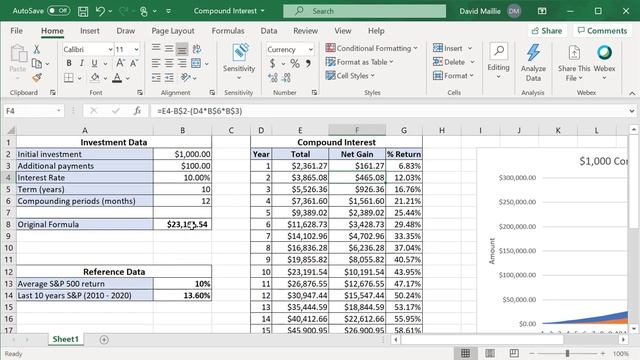Open the Formulas ribbon tab
This screenshot has height=360, width=640.
click(x=228, y=31)
